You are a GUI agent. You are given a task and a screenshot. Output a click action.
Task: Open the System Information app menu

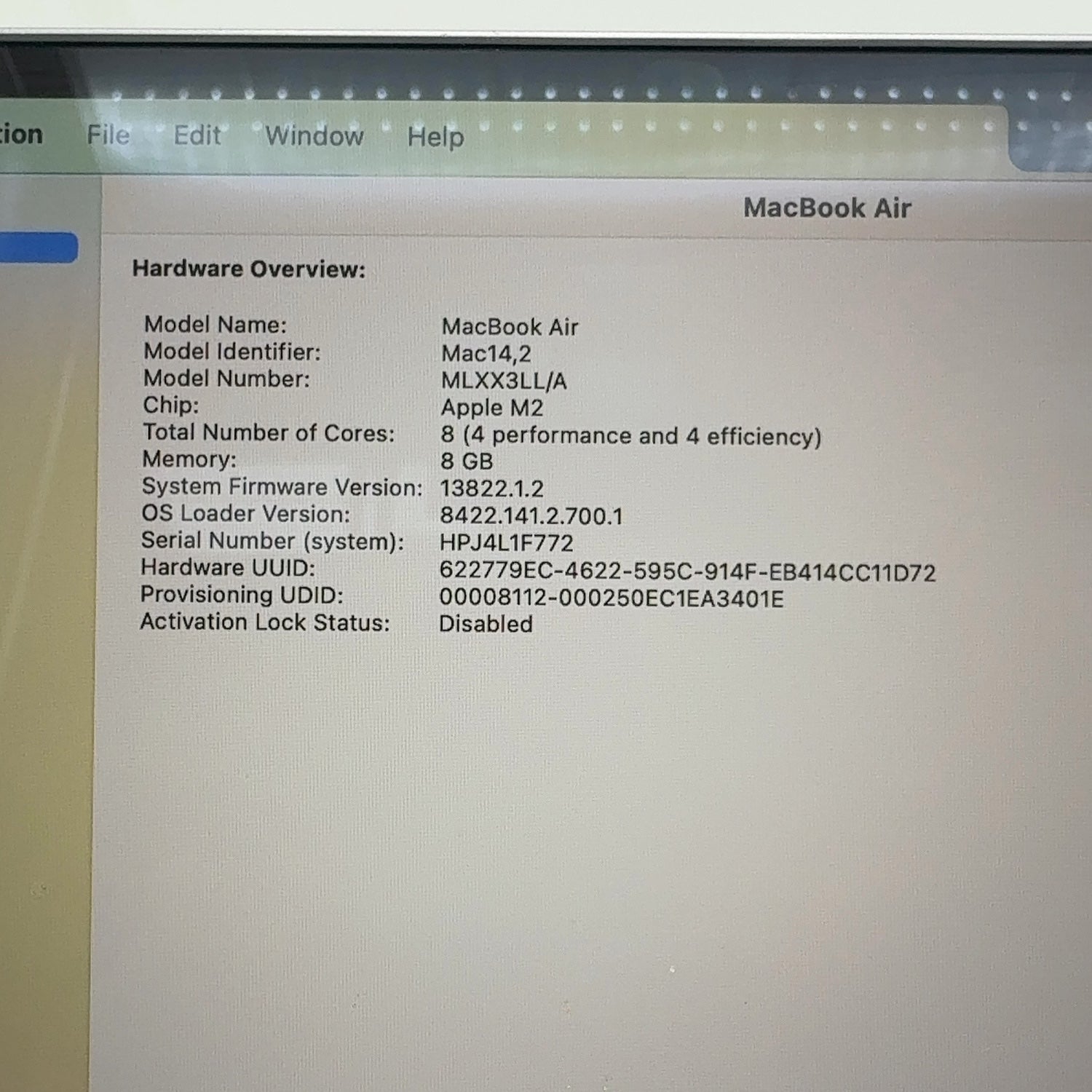point(21,134)
